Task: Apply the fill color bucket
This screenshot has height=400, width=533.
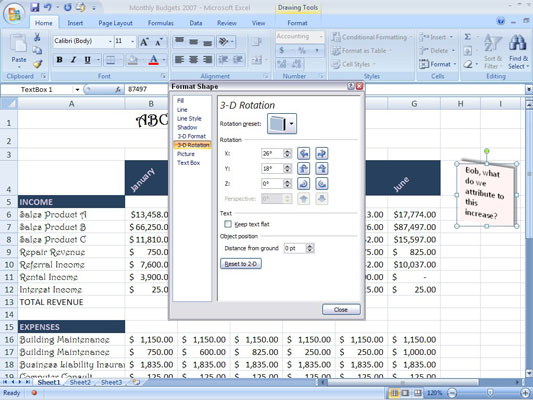Action: (x=133, y=60)
